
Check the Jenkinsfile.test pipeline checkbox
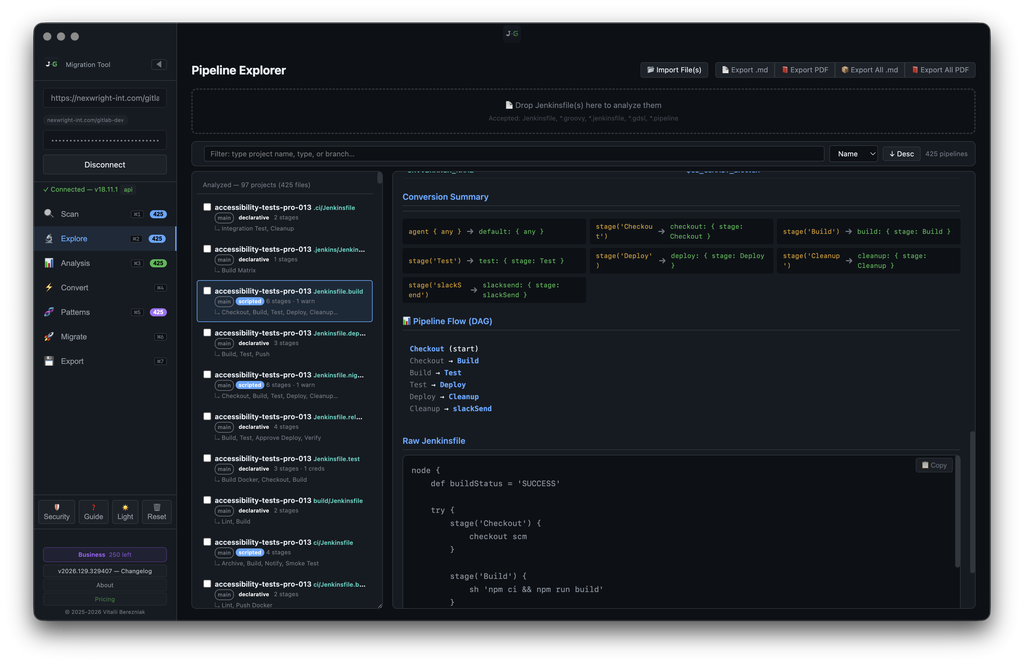[207, 458]
